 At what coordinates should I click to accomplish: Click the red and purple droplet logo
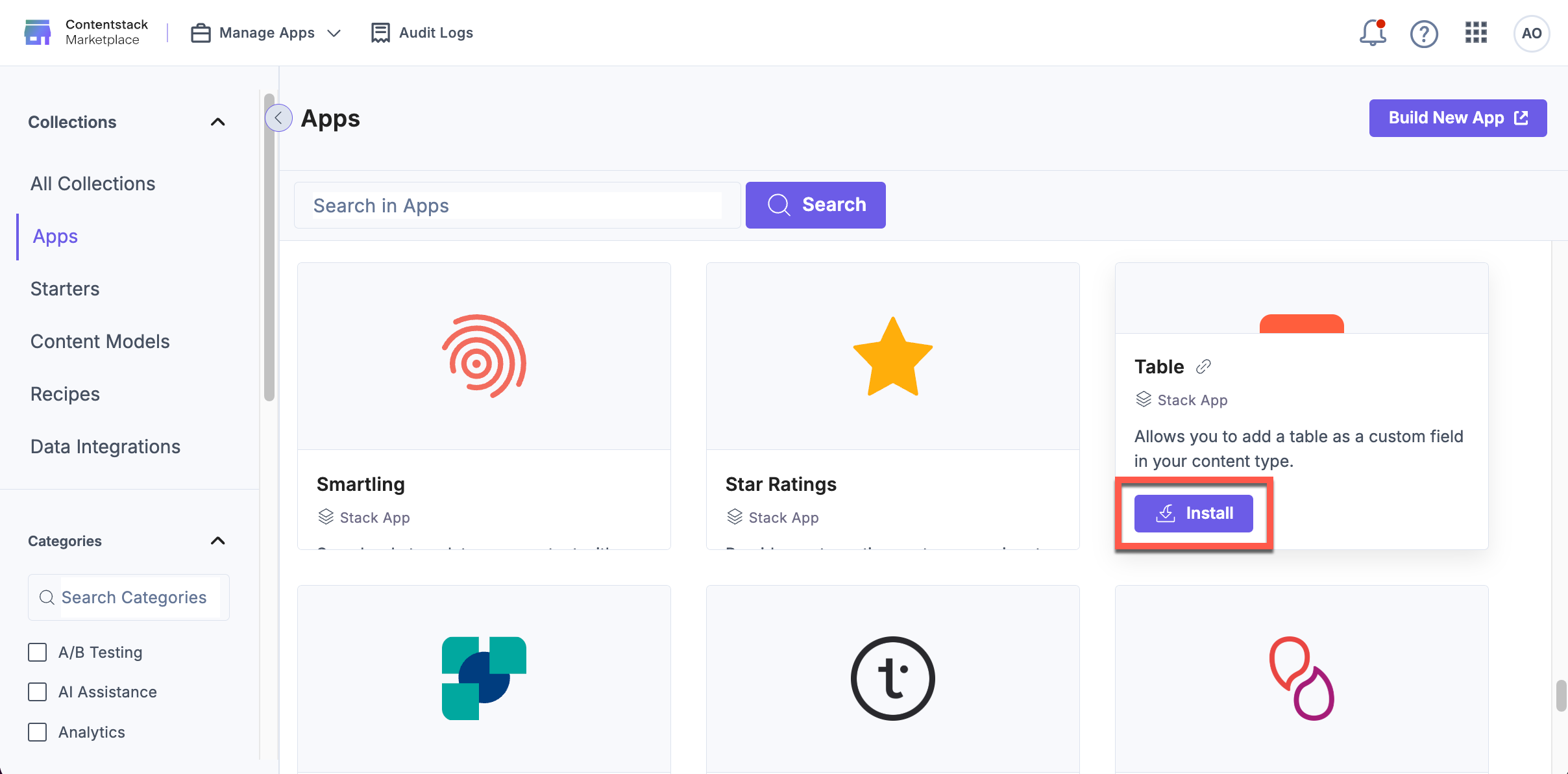click(x=1302, y=679)
